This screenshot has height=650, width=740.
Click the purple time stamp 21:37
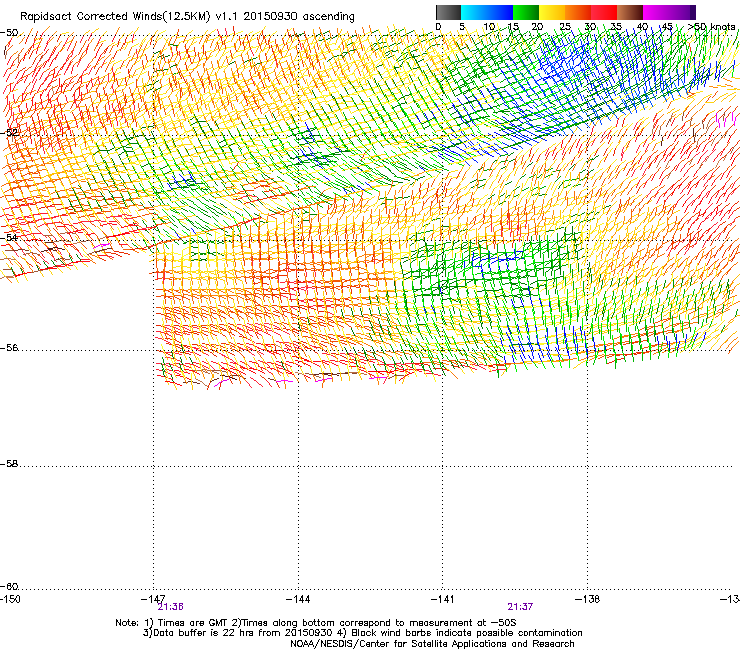point(520,607)
